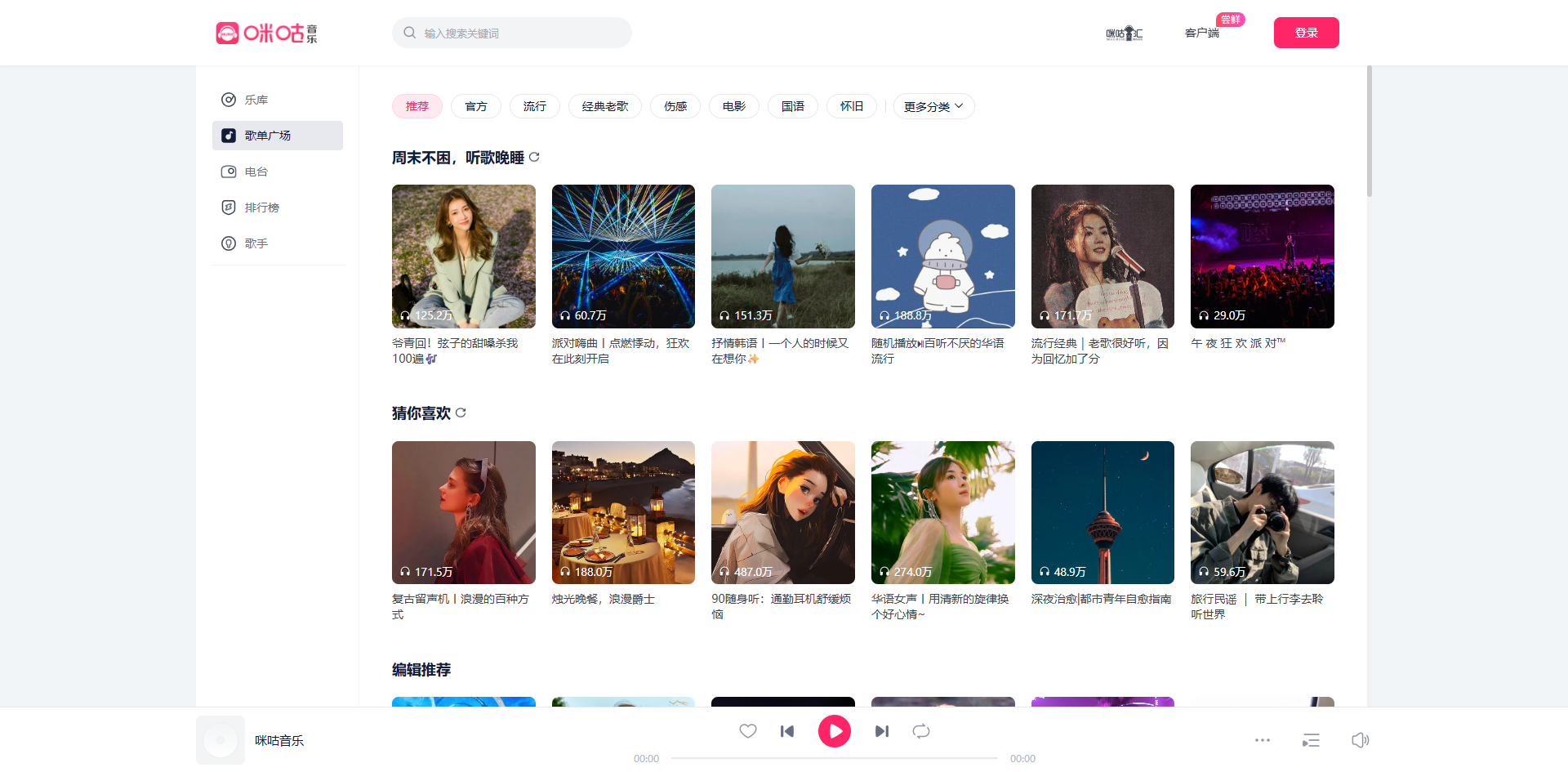Refresh the 周末不困，听歌晚睡 section

click(534, 157)
